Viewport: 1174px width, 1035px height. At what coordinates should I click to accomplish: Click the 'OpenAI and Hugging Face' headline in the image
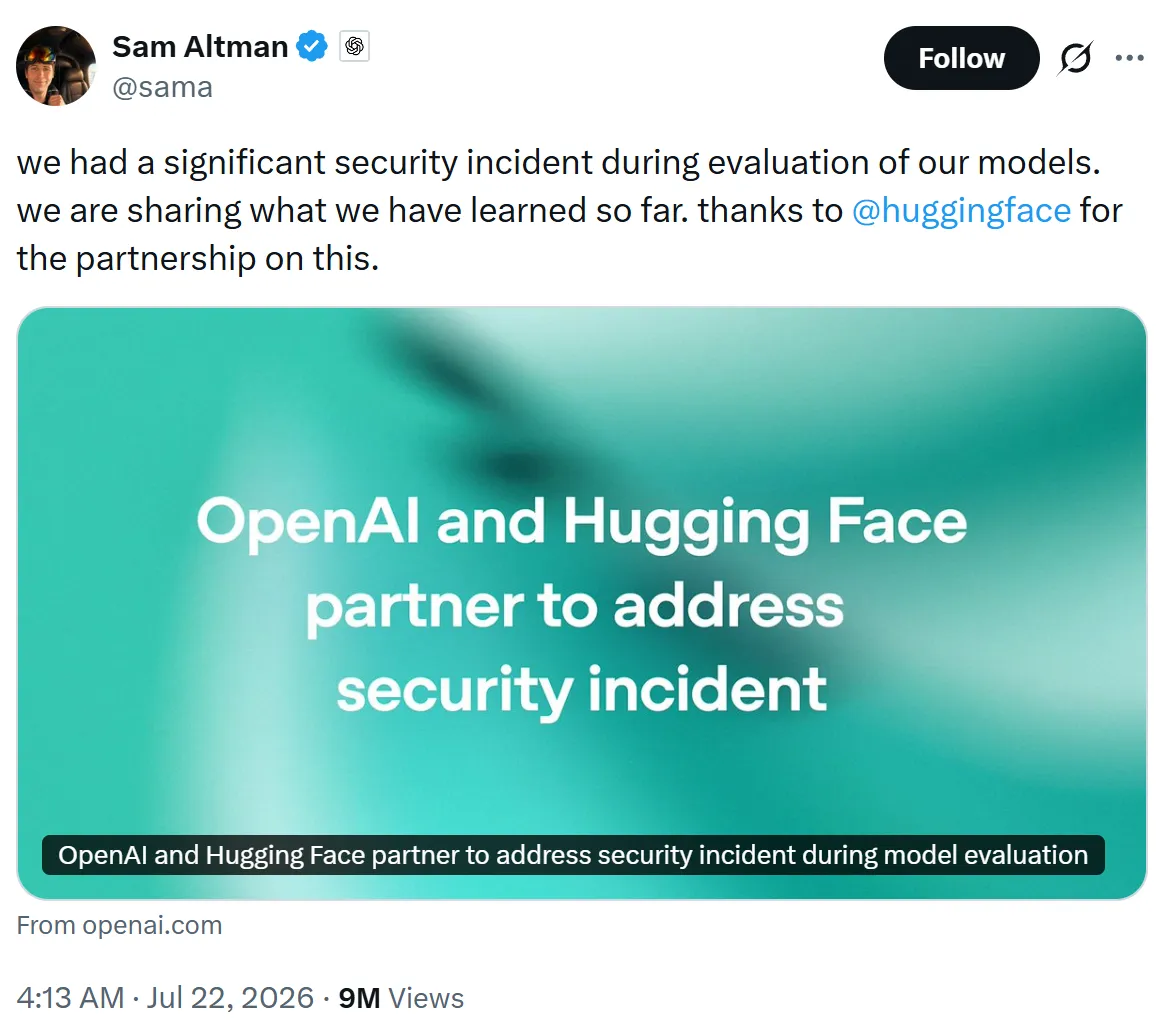coord(582,523)
